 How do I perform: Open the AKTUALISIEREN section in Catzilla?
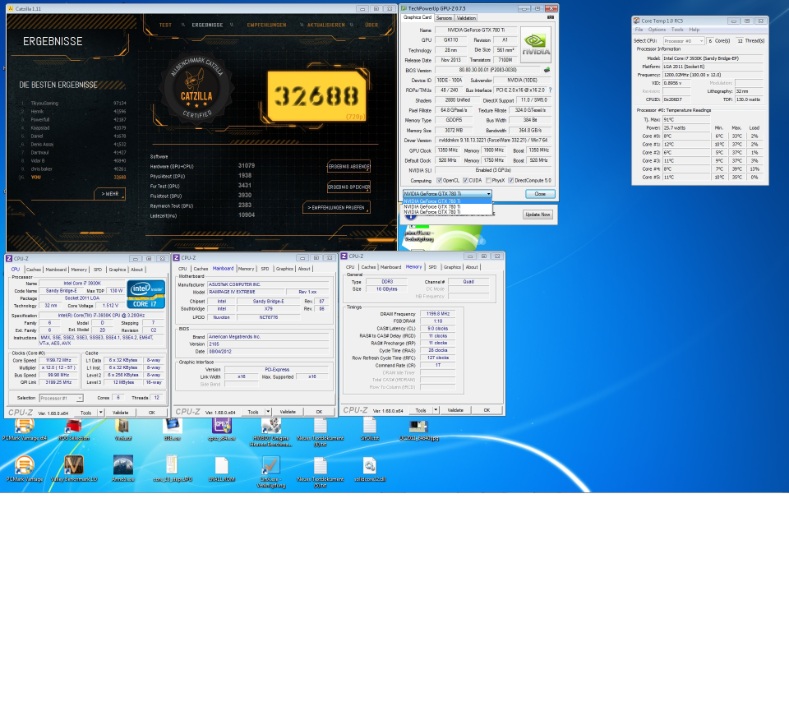[x=326, y=25]
